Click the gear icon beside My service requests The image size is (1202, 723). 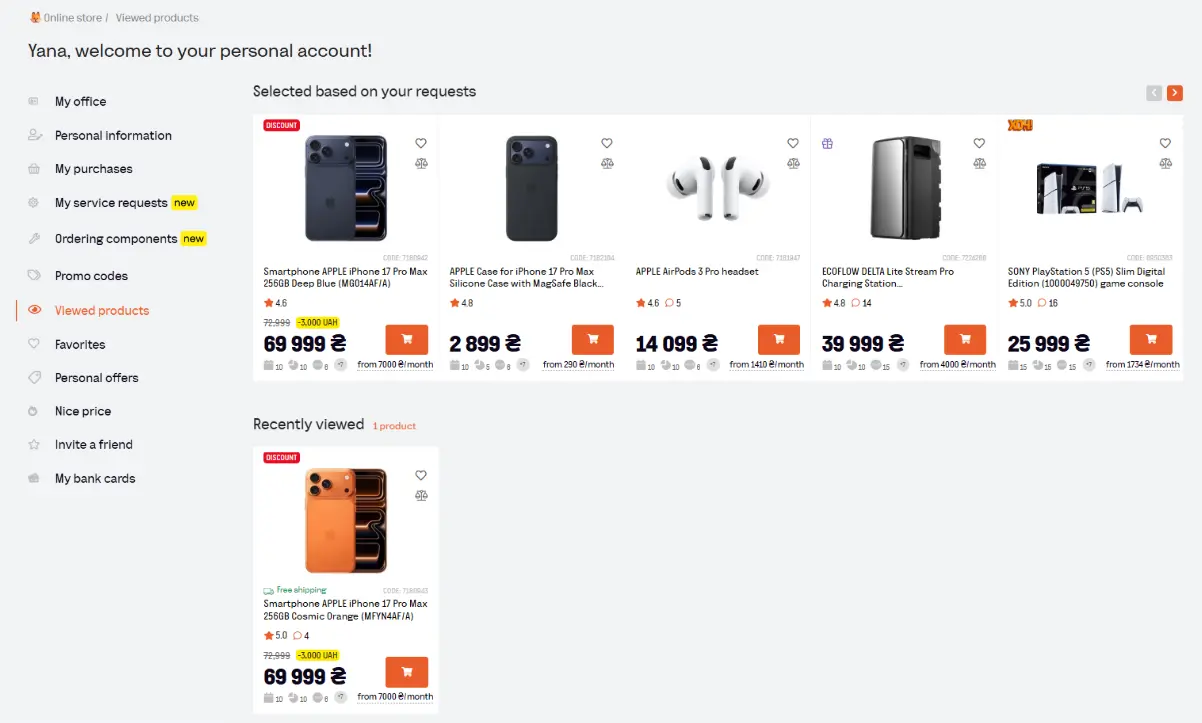[35, 201]
